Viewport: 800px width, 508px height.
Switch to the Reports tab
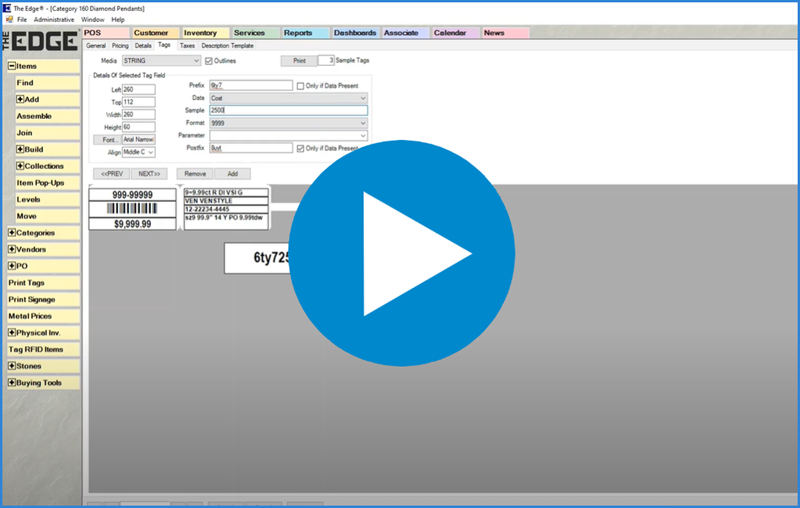click(305, 33)
